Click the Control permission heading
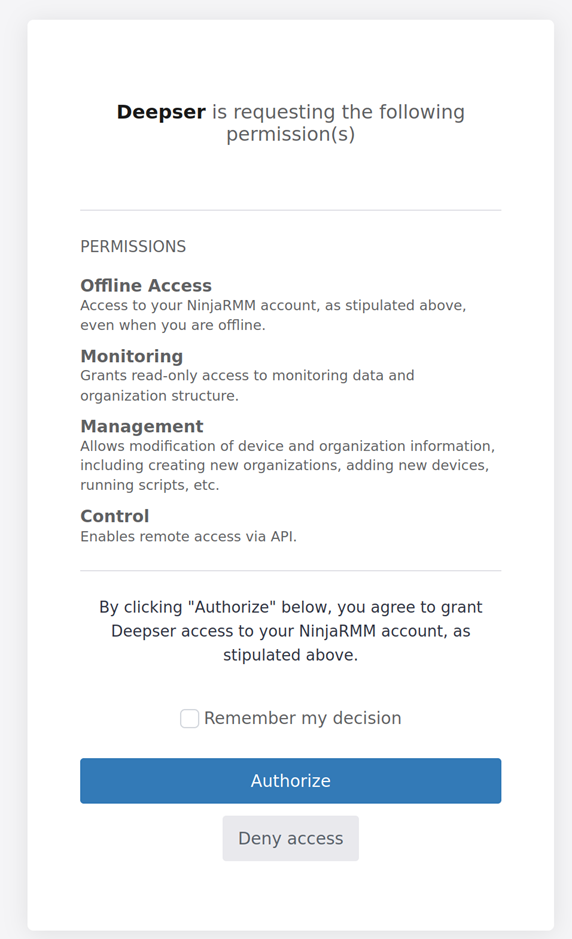572x939 pixels. tap(114, 516)
